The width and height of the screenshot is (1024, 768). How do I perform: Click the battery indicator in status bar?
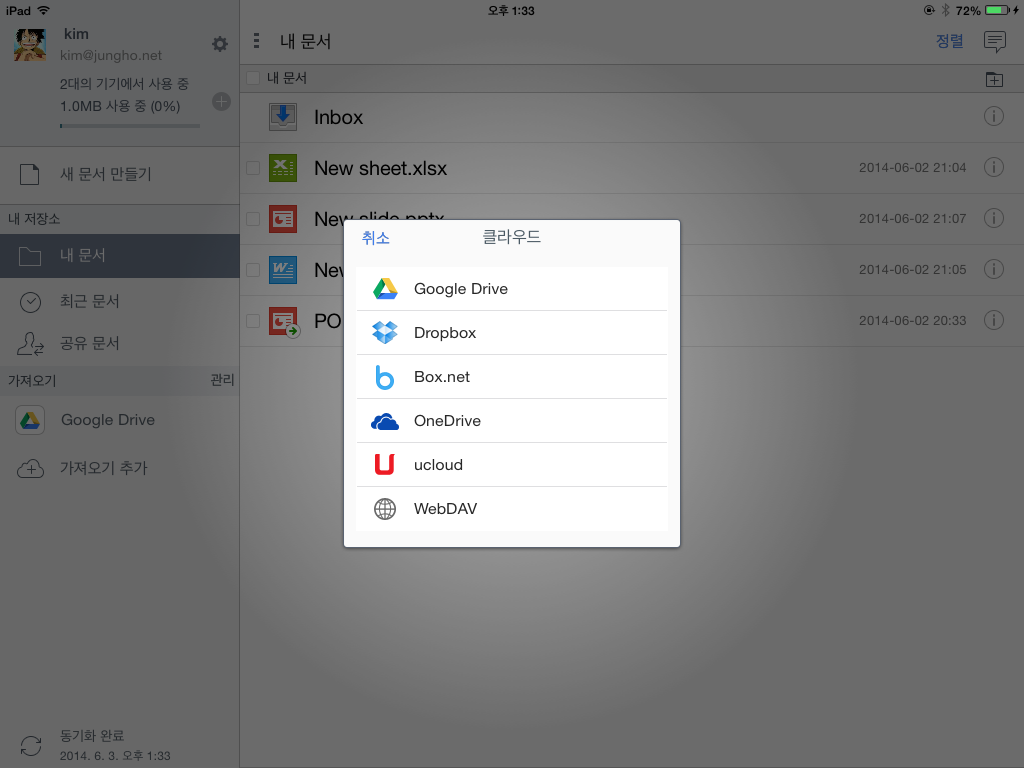(x=998, y=10)
